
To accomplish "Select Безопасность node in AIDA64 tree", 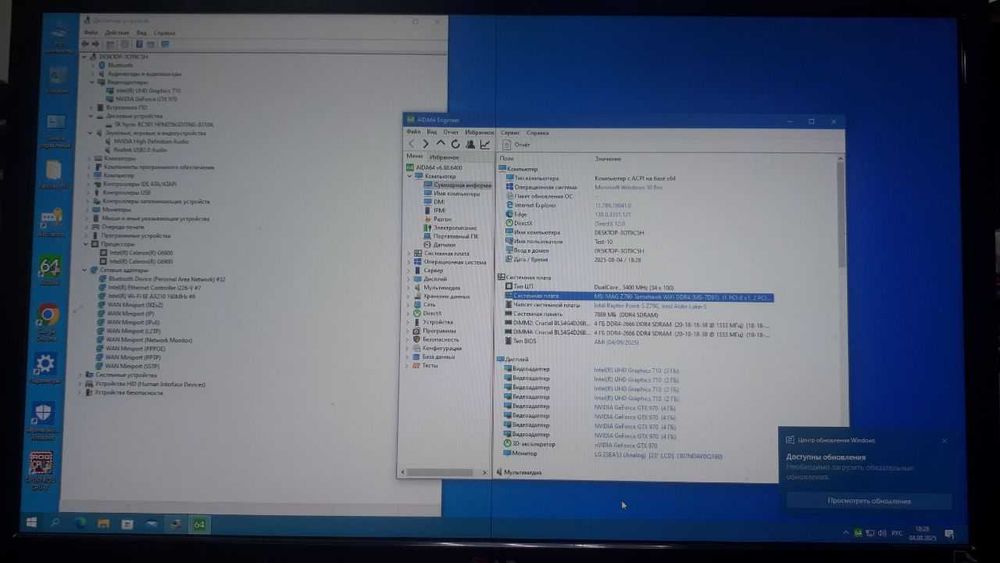I will pos(436,340).
